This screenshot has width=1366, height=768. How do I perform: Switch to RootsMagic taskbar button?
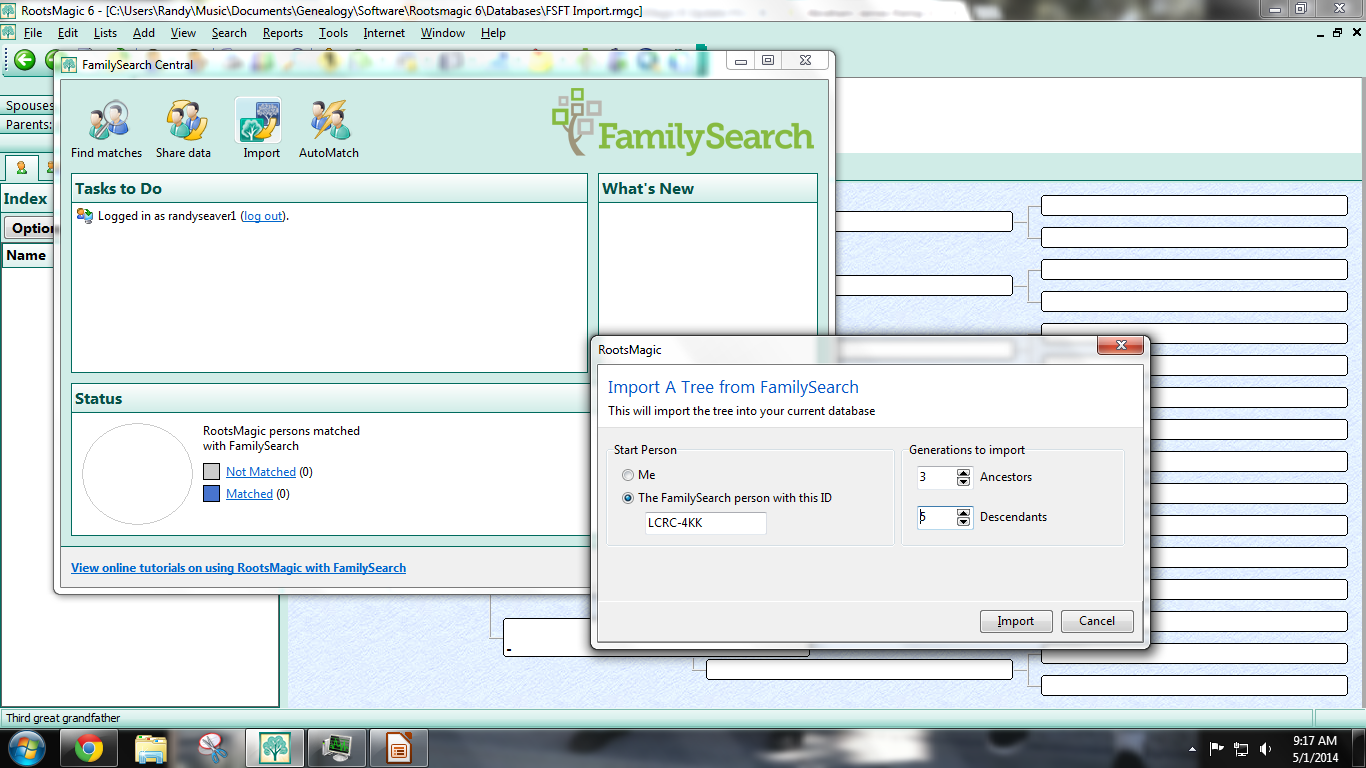pyautogui.click(x=274, y=748)
